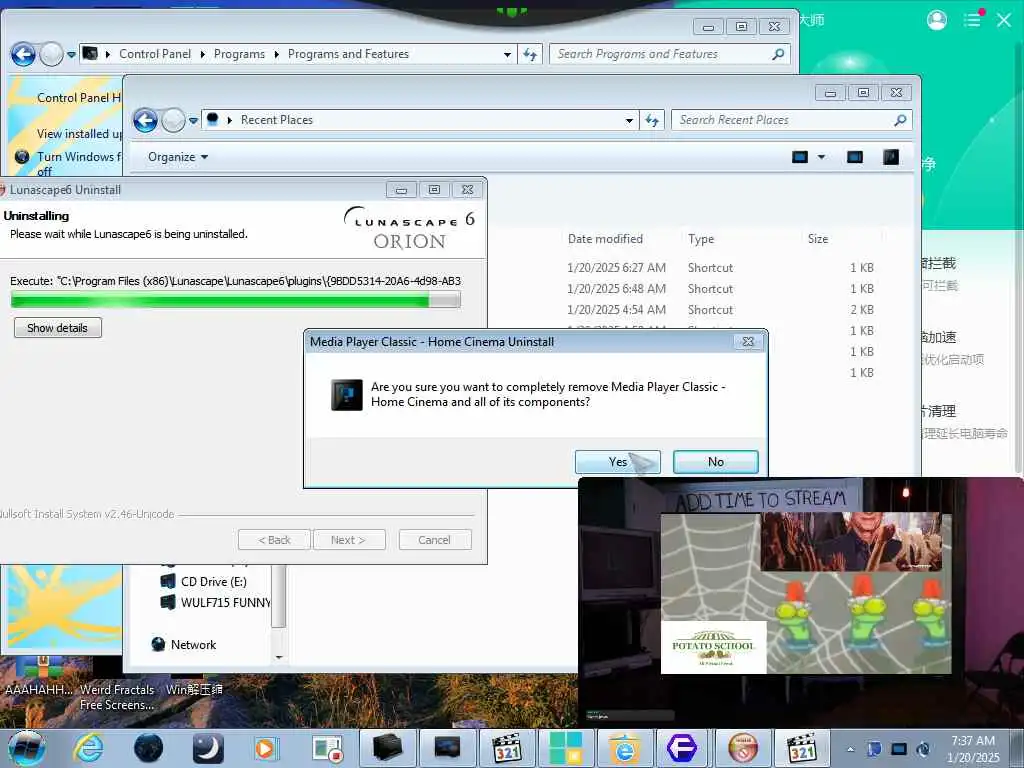Screen dimensions: 1024x768
Task: Click Change your view icon in Recent Places
Action: pyautogui.click(x=800, y=157)
